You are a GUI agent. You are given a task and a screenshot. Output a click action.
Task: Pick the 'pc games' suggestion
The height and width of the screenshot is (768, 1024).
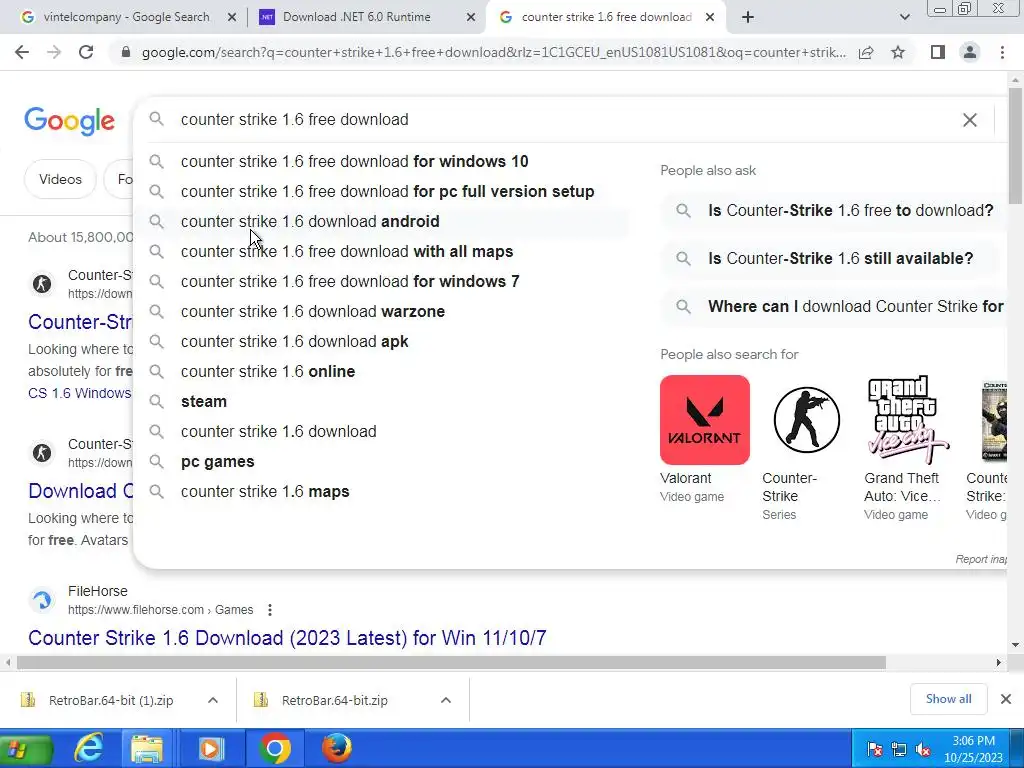tap(382, 462)
